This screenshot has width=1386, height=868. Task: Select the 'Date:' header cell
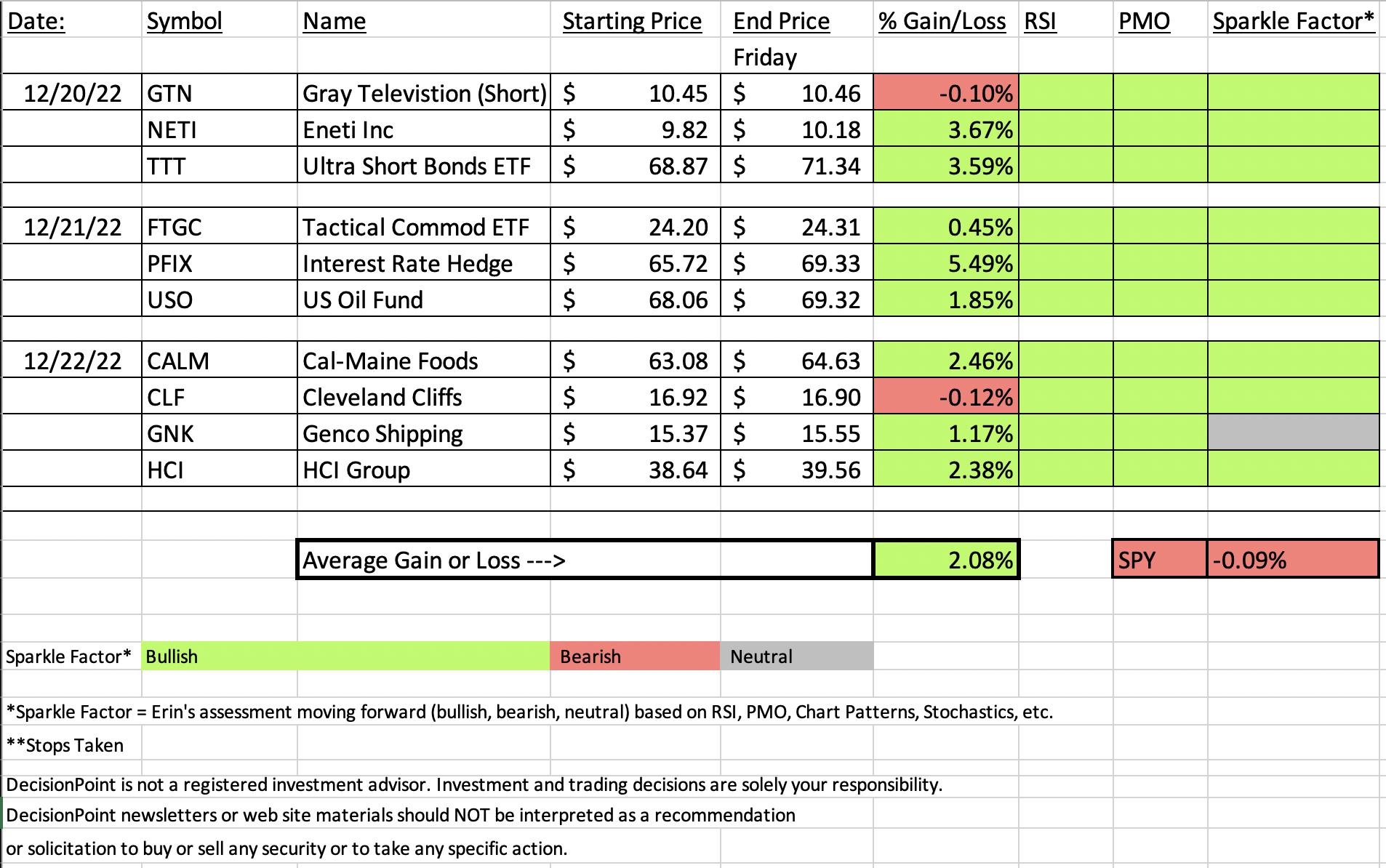pyautogui.click(x=72, y=20)
